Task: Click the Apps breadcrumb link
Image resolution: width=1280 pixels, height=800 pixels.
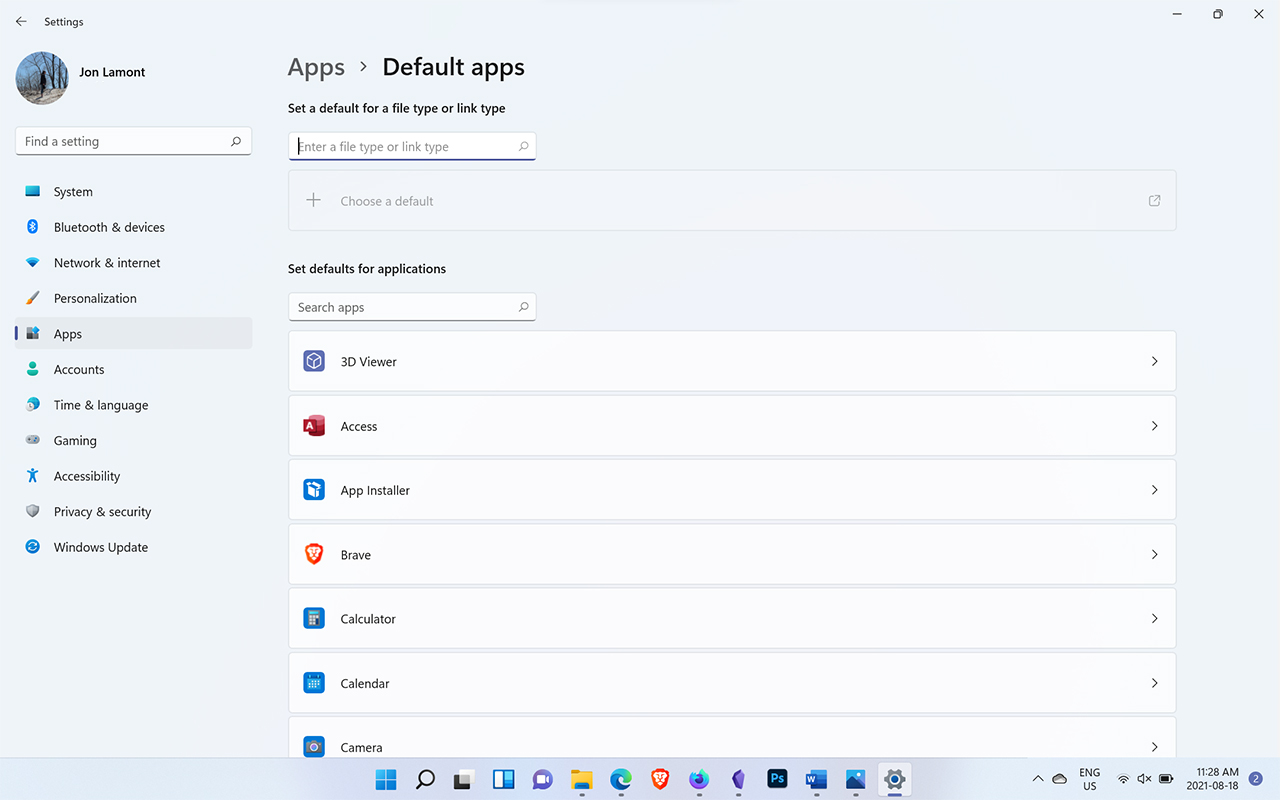Action: (316, 67)
